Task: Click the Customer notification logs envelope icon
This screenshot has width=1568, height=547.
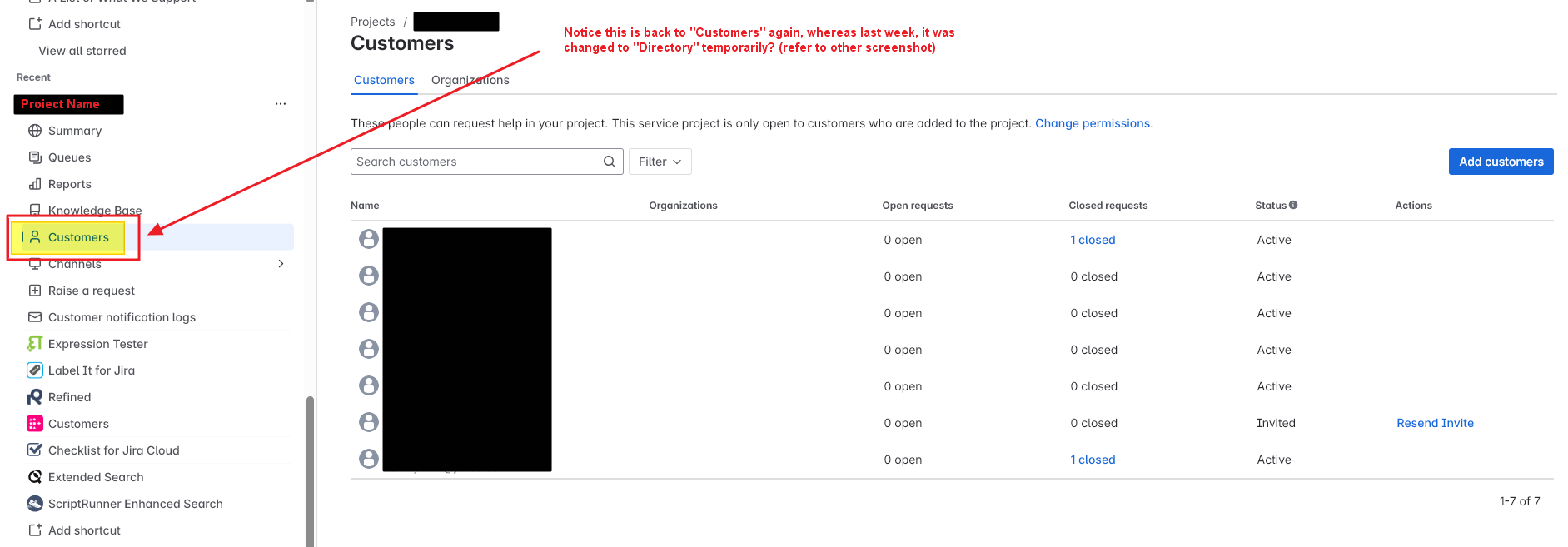Action: [x=35, y=317]
